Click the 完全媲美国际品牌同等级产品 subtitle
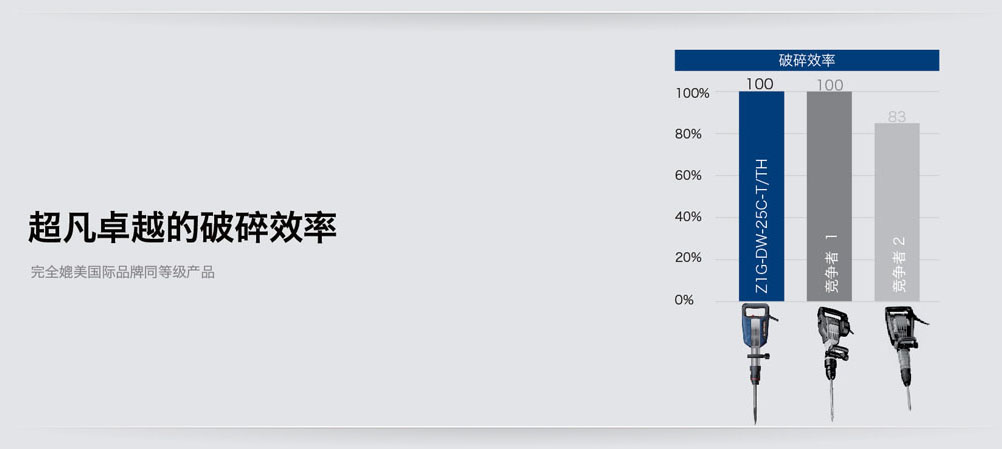Viewport: 1002px width, 449px height. tap(123, 272)
